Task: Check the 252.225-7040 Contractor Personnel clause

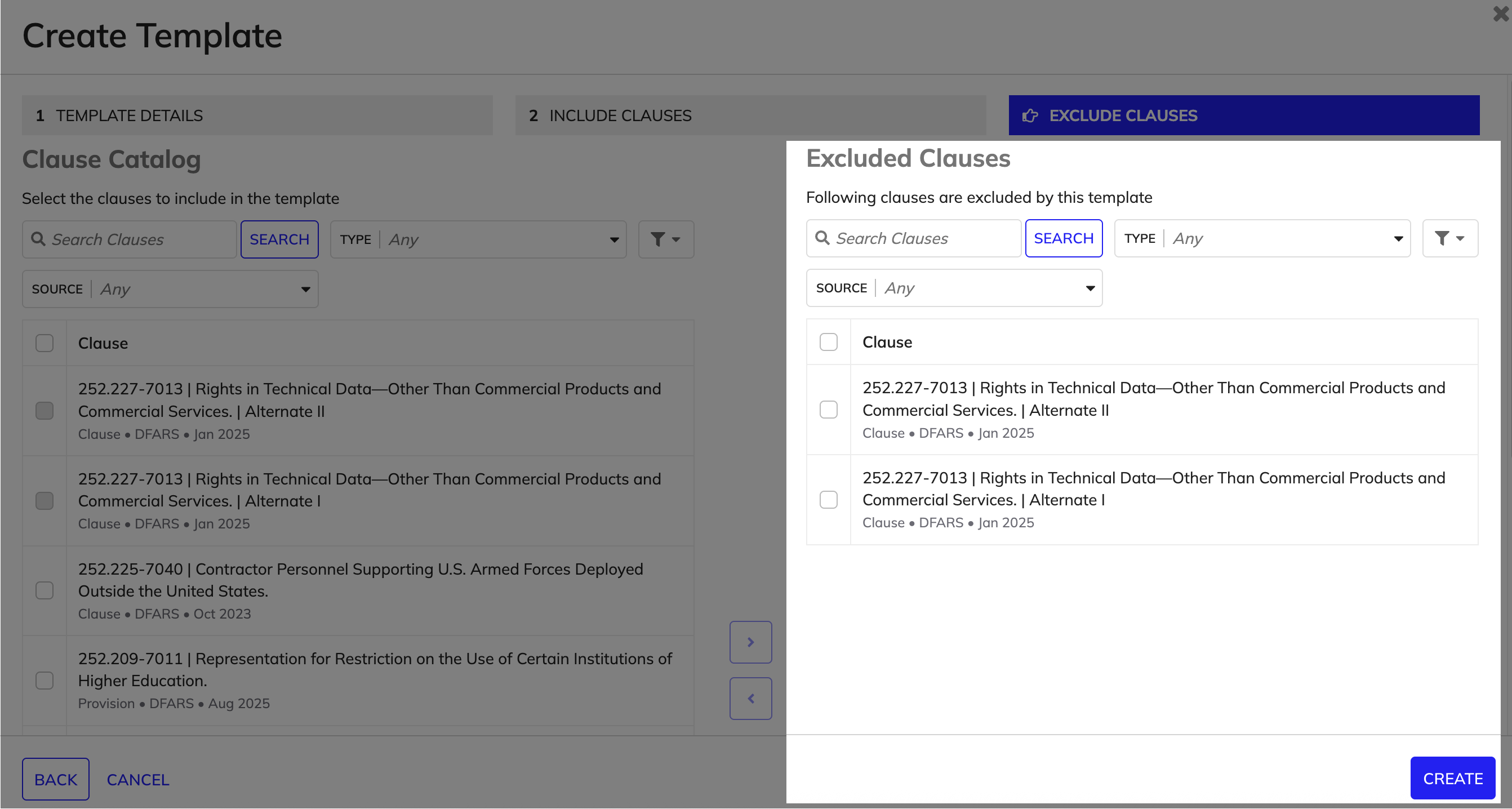Action: 44,590
